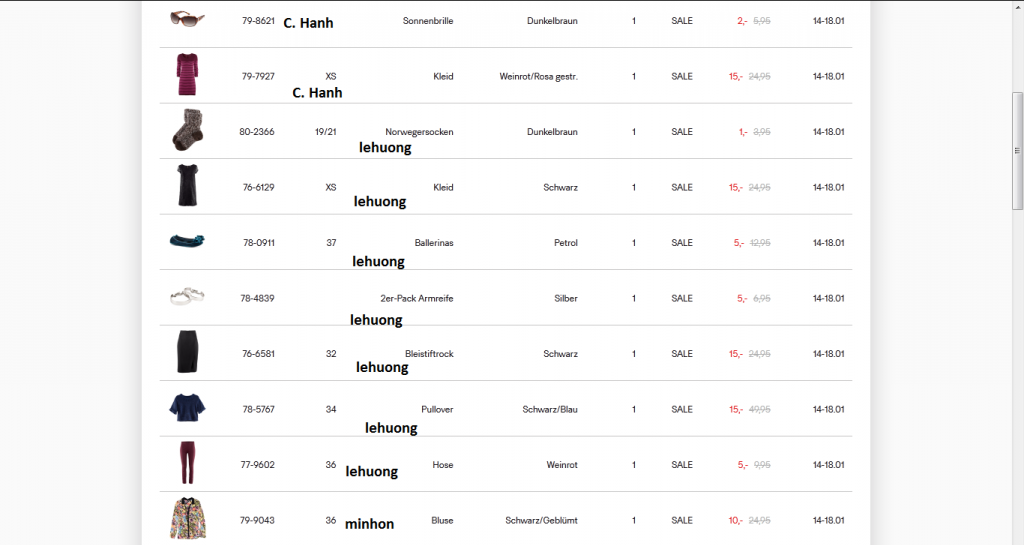Click the Bluse product name
The image size is (1024, 545).
pos(442,520)
